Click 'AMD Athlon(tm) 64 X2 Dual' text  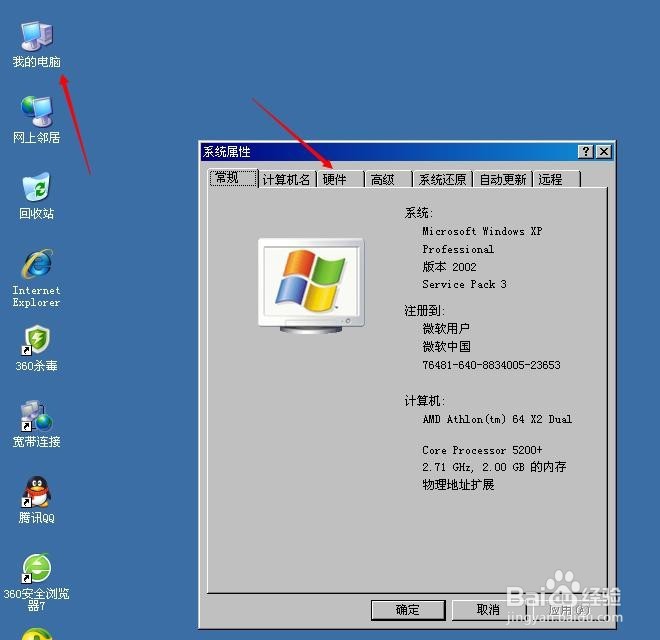click(497, 419)
